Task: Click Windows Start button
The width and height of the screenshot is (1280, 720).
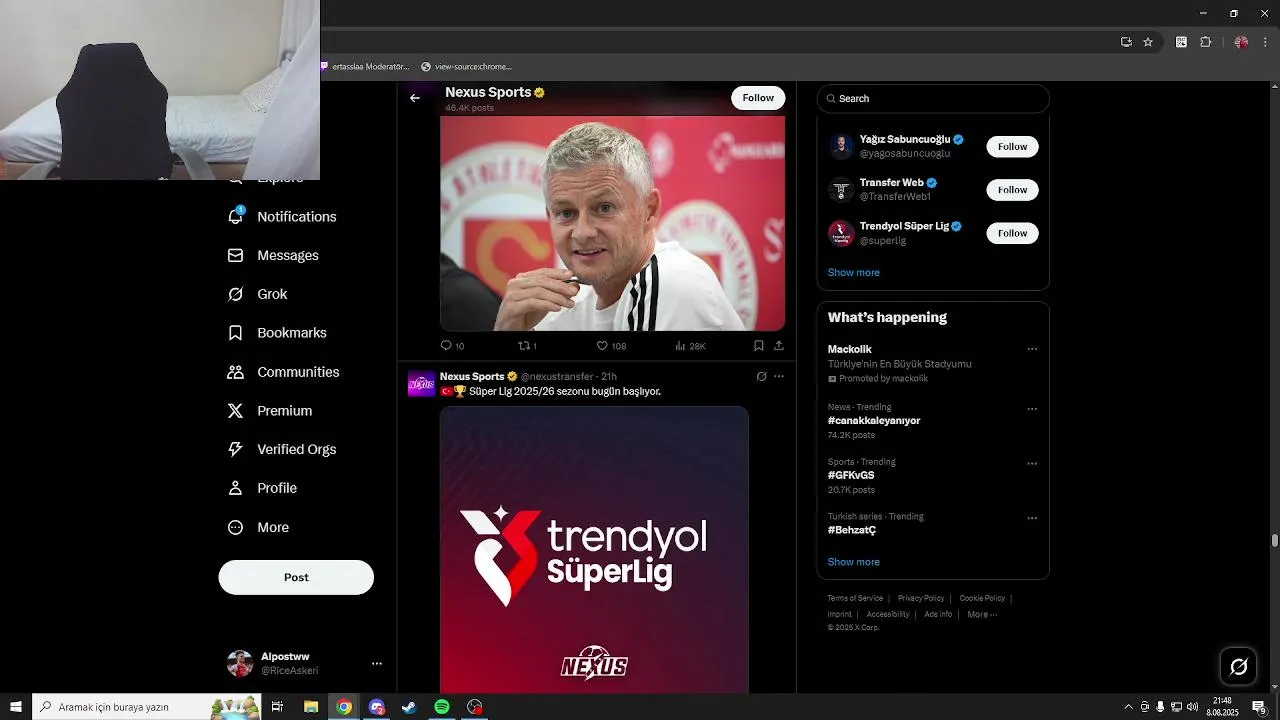Action: [x=16, y=707]
